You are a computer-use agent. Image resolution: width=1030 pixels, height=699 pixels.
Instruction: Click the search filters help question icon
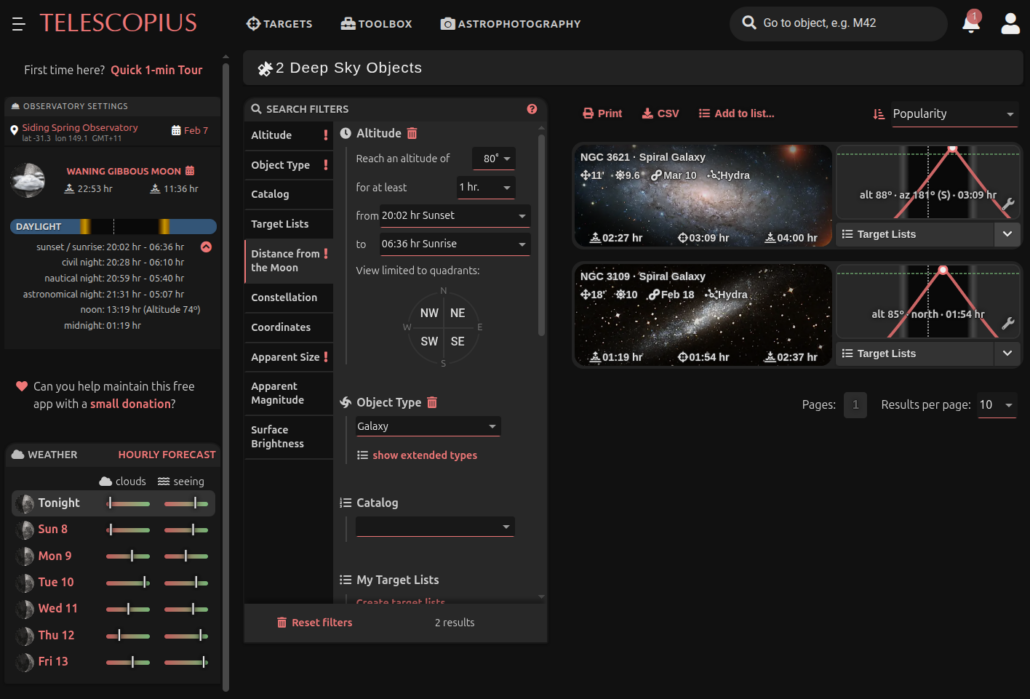click(532, 109)
